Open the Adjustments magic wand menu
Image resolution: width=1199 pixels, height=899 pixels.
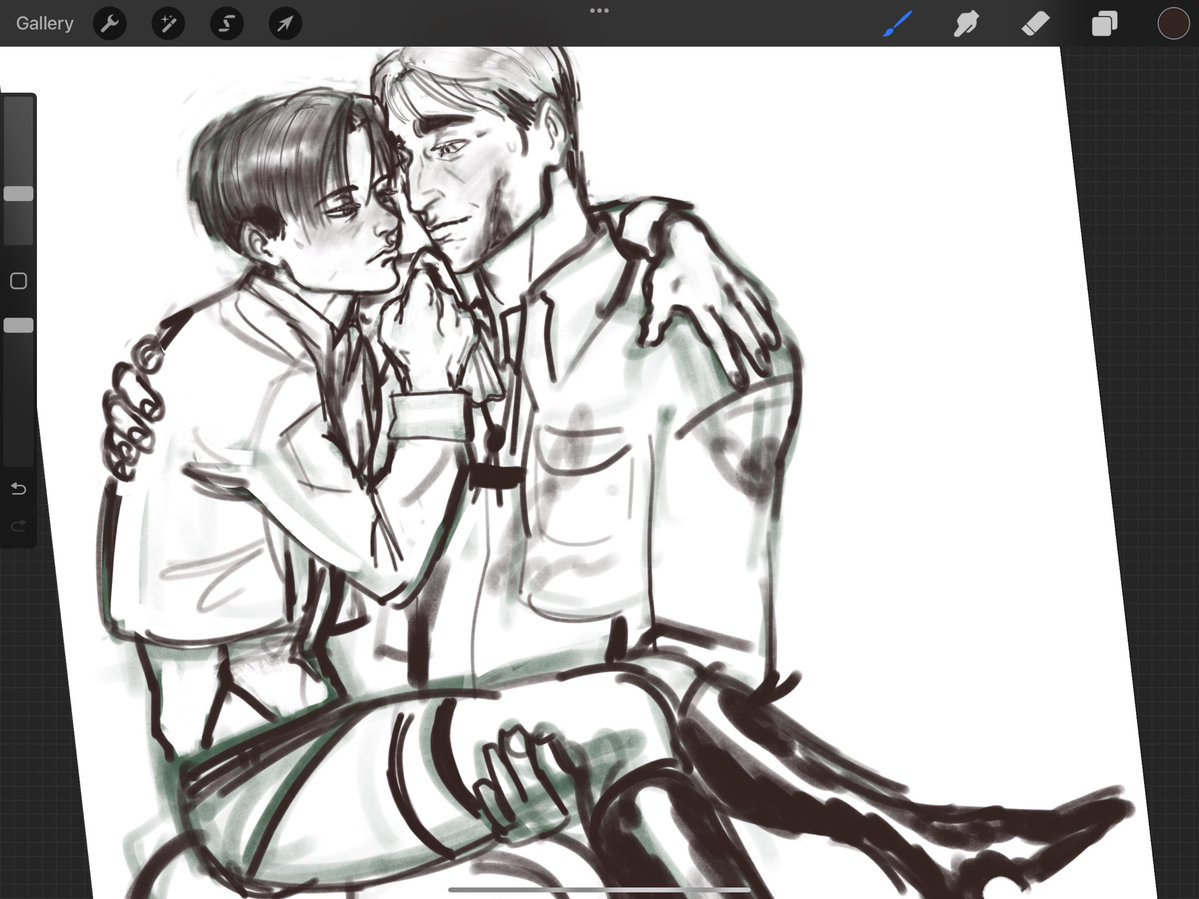168,24
